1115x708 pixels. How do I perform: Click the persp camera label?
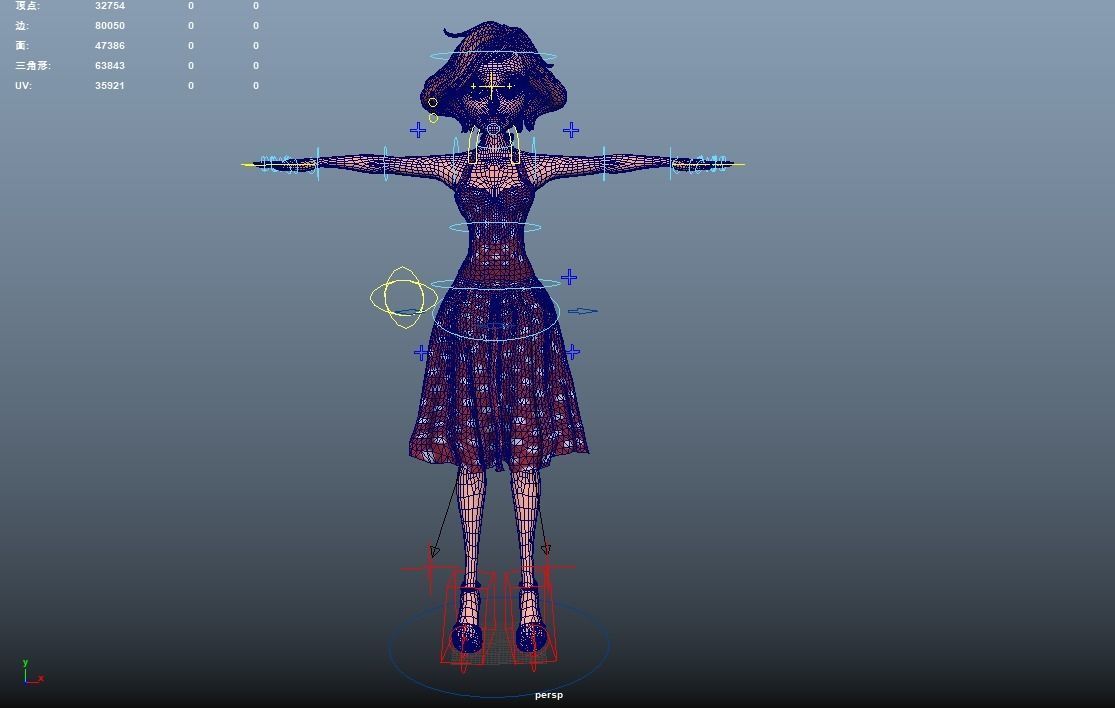(549, 694)
